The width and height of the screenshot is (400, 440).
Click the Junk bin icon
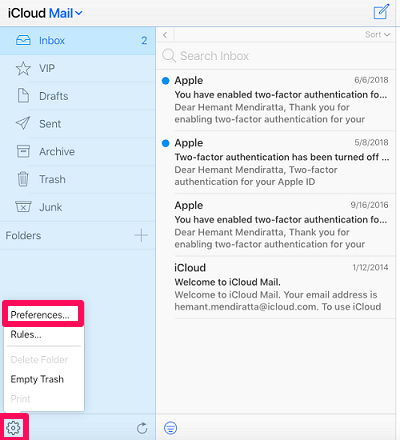pos(23,207)
